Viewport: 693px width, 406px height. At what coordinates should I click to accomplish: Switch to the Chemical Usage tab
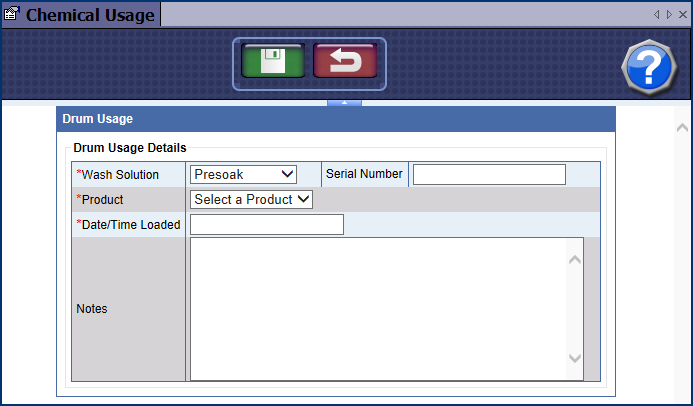90,15
